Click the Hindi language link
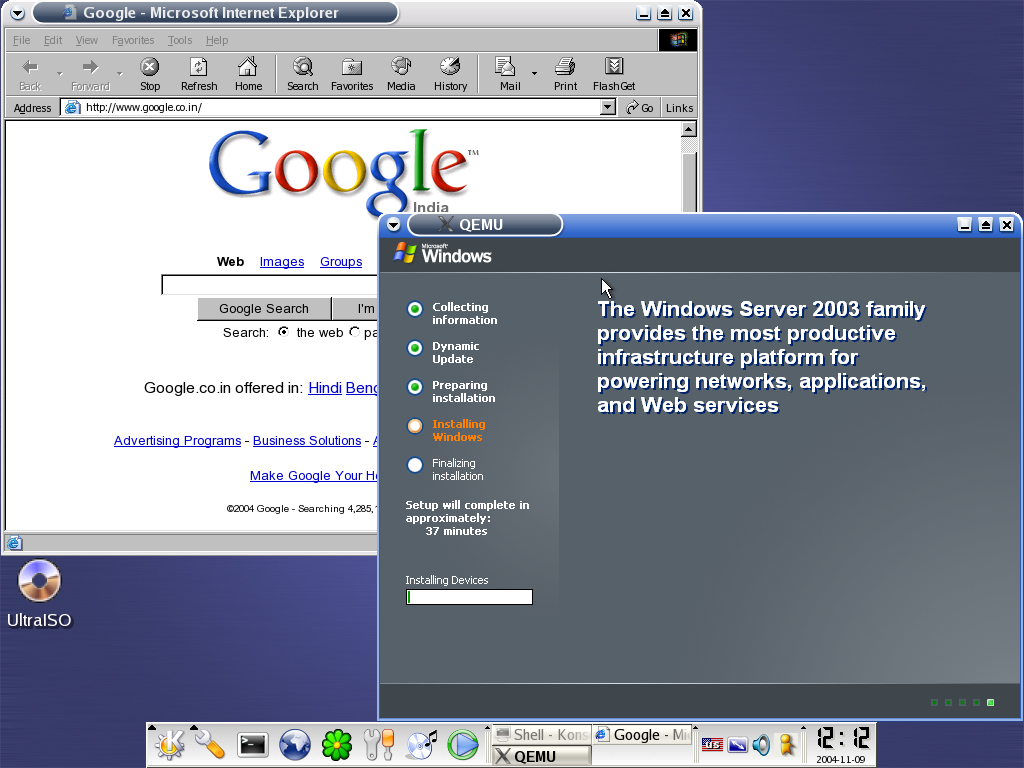Image resolution: width=1024 pixels, height=768 pixels. click(325, 388)
